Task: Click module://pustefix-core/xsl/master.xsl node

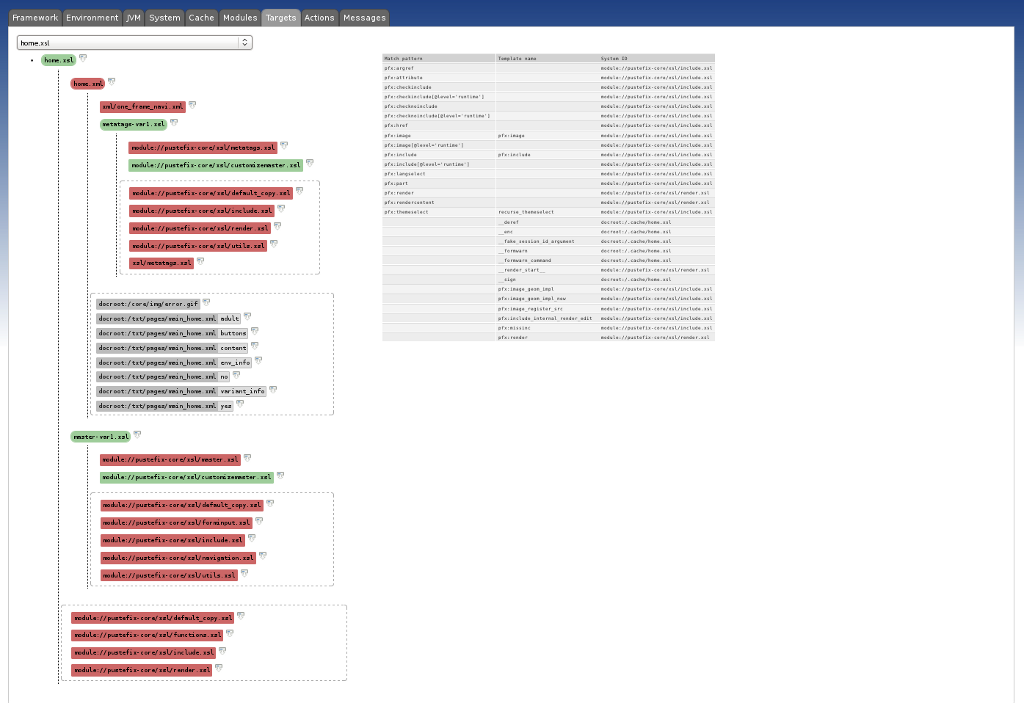Action: pos(170,460)
